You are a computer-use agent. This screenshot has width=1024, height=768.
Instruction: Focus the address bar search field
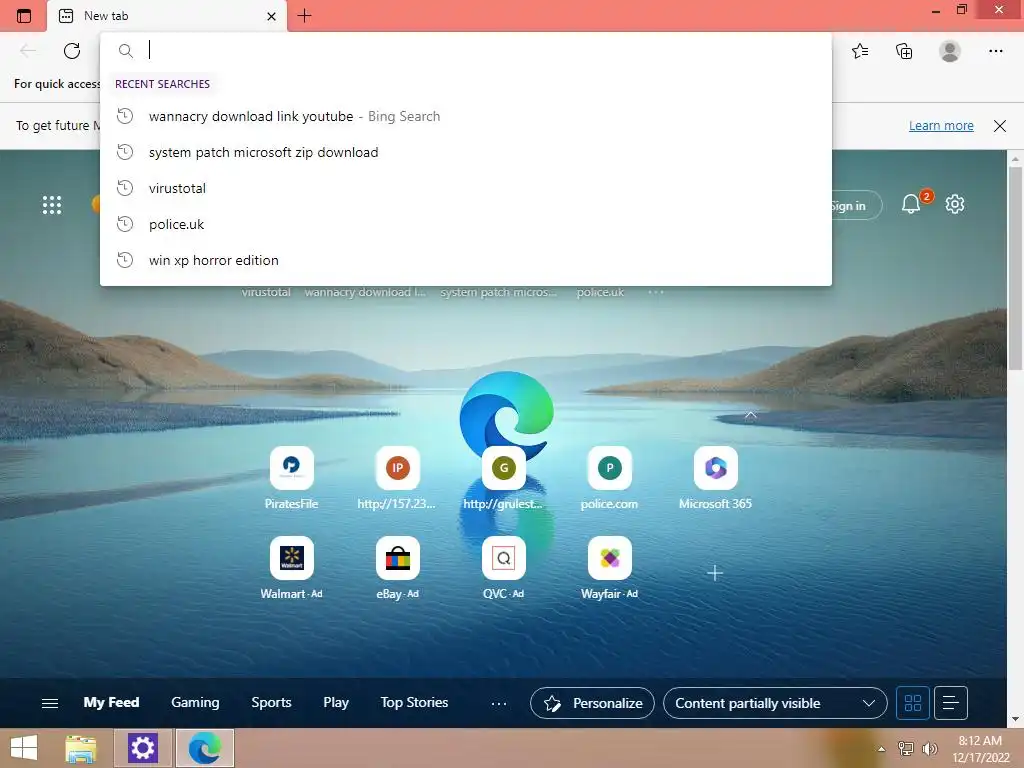pyautogui.click(x=466, y=50)
